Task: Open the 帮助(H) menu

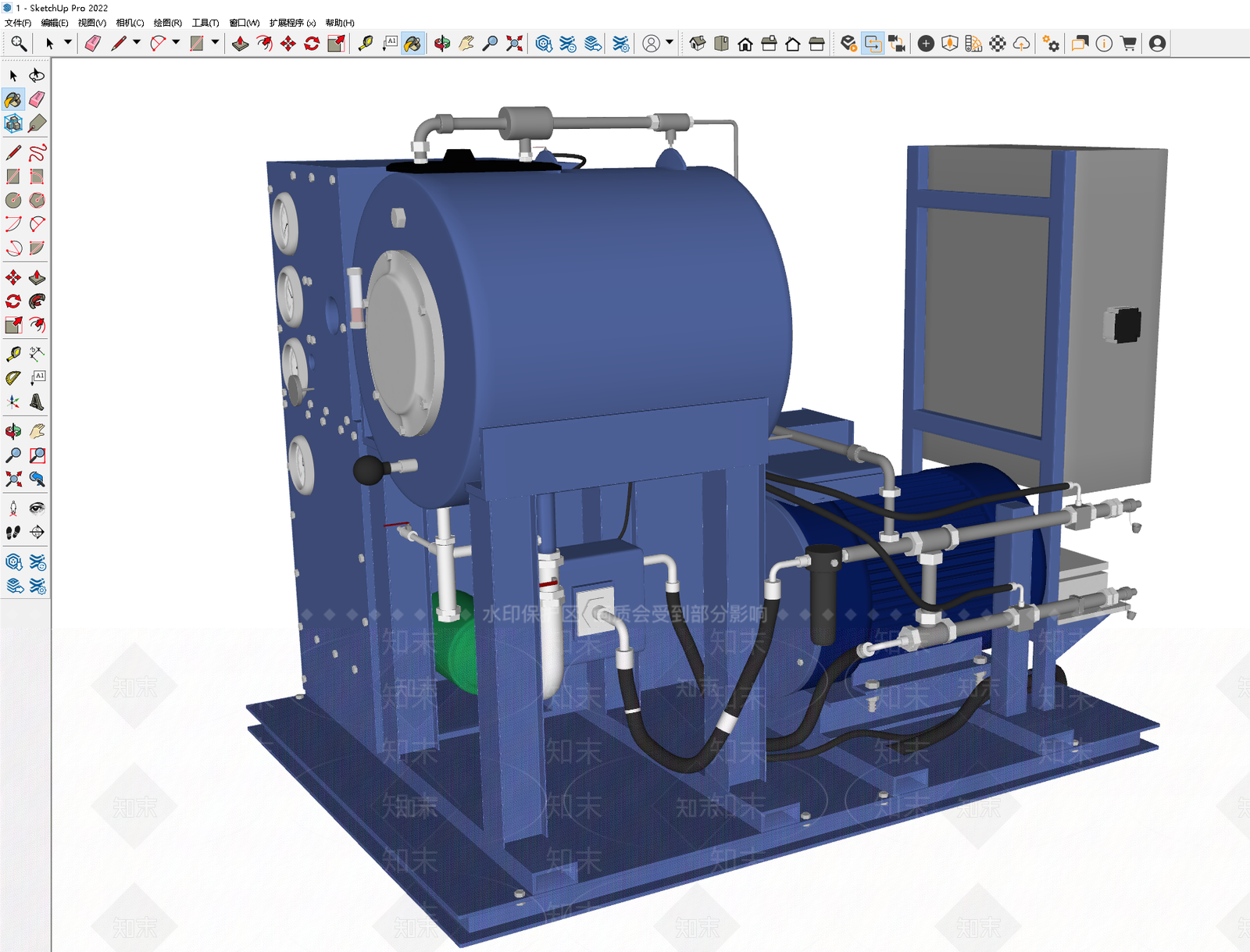Action: [340, 23]
